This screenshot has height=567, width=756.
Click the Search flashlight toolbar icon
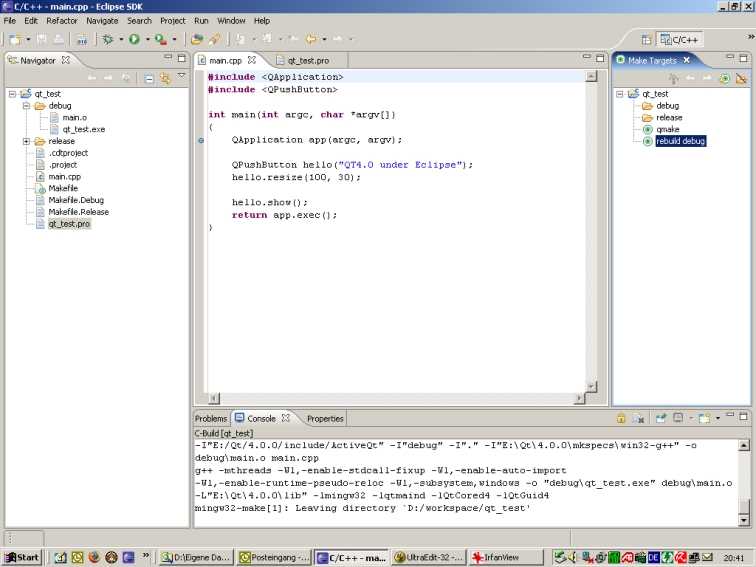click(x=214, y=40)
